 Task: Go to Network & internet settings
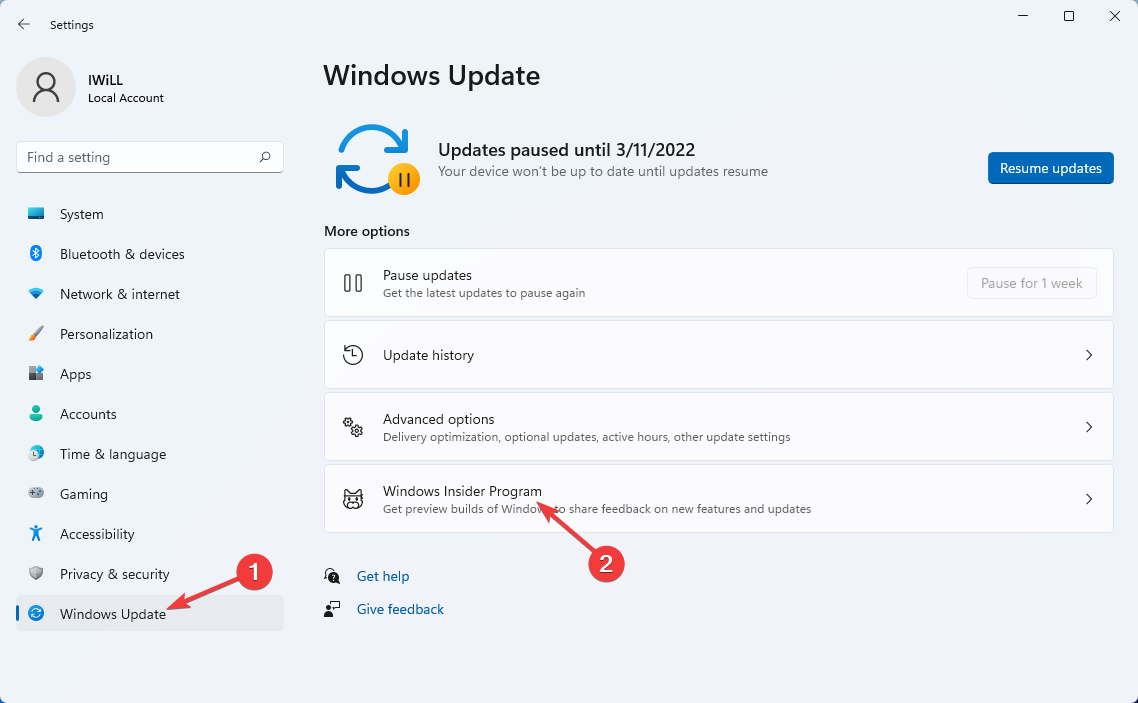coord(150,294)
